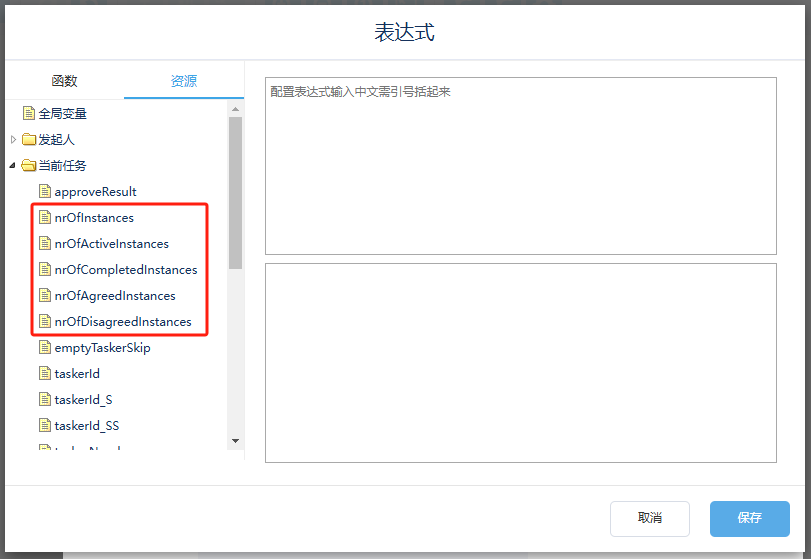Viewport: 811px width, 559px height.
Task: Click the file icon beside 全局变量
Action: (x=29, y=114)
